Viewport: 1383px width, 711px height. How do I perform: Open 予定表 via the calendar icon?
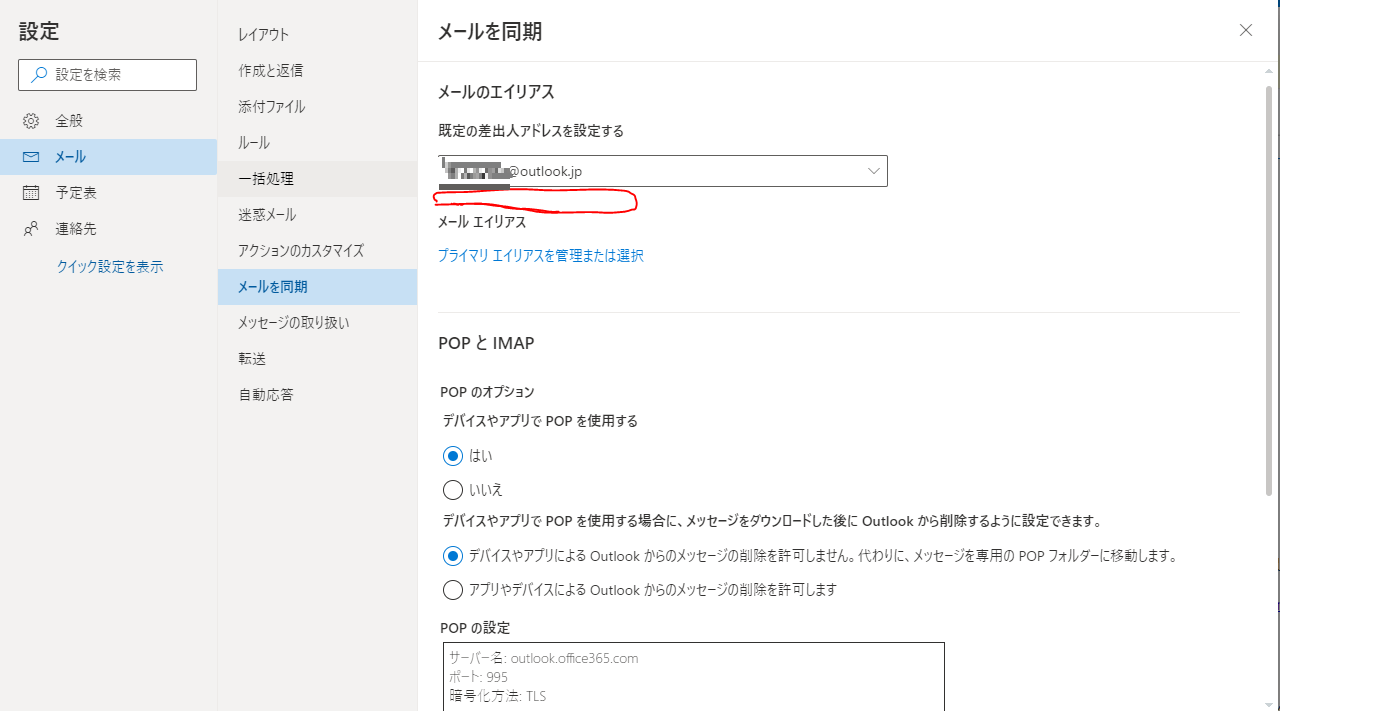pyautogui.click(x=30, y=192)
